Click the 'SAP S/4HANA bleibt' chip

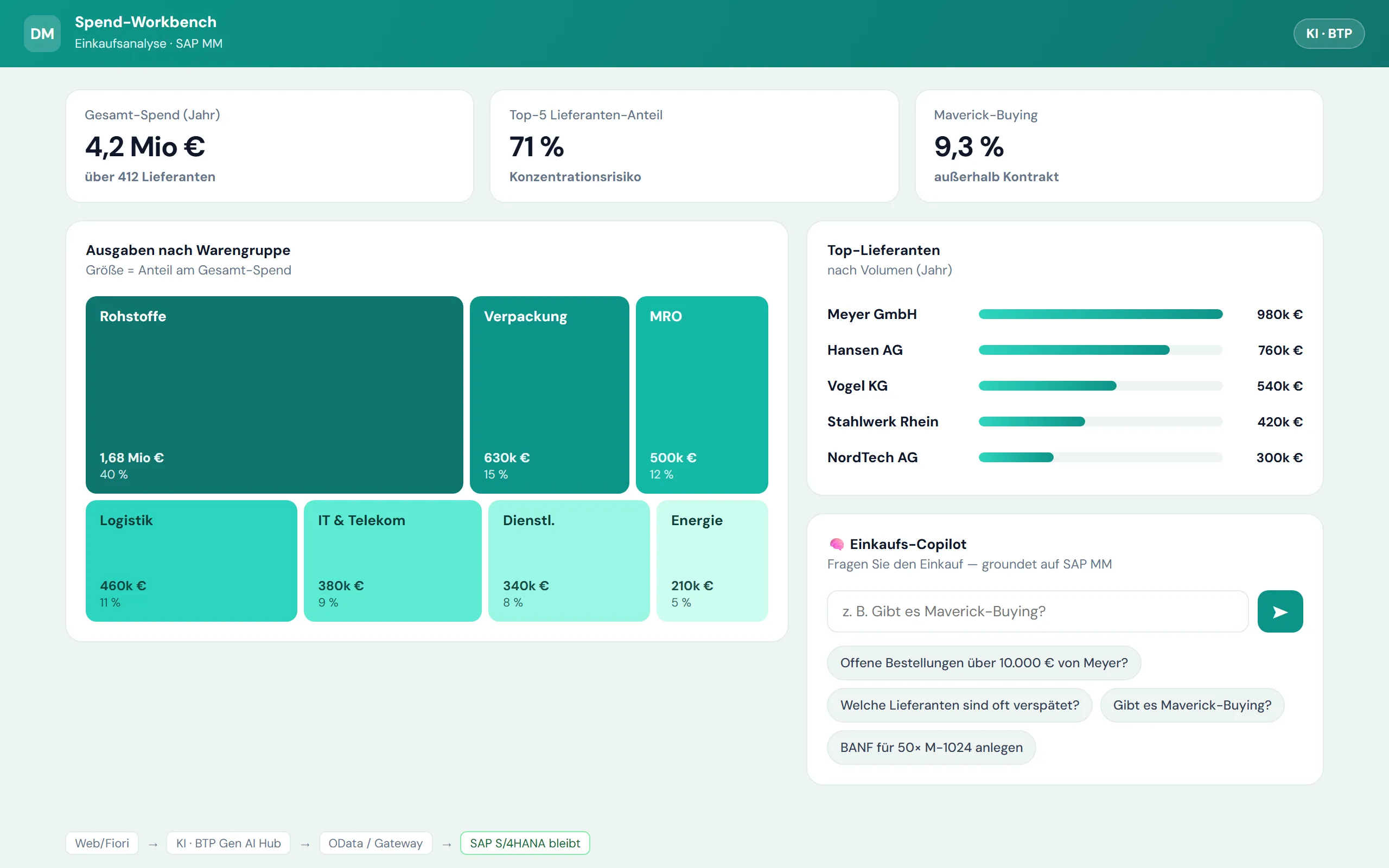pyautogui.click(x=525, y=843)
